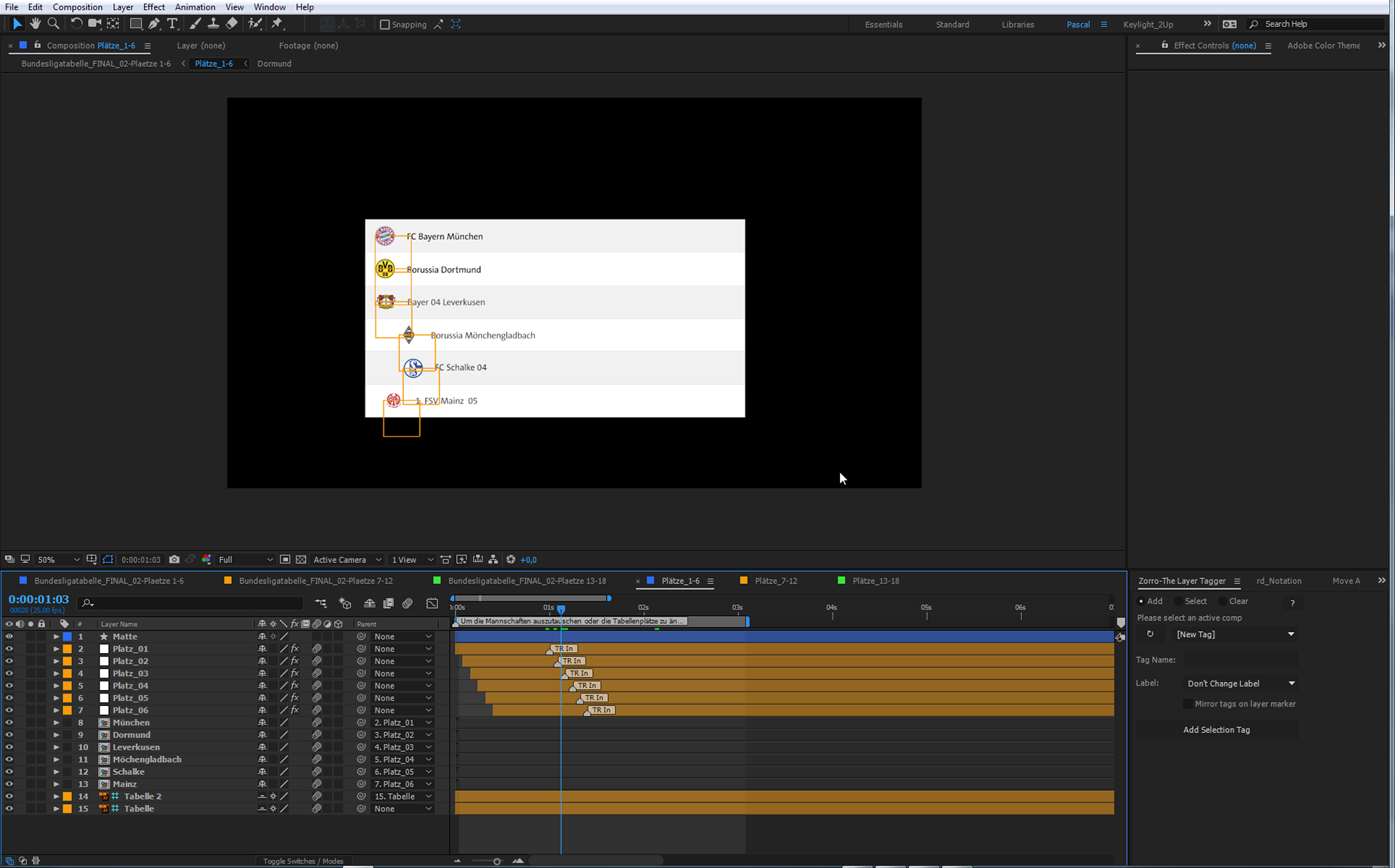
Task: Select the Roto Brush tool
Action: (254, 24)
